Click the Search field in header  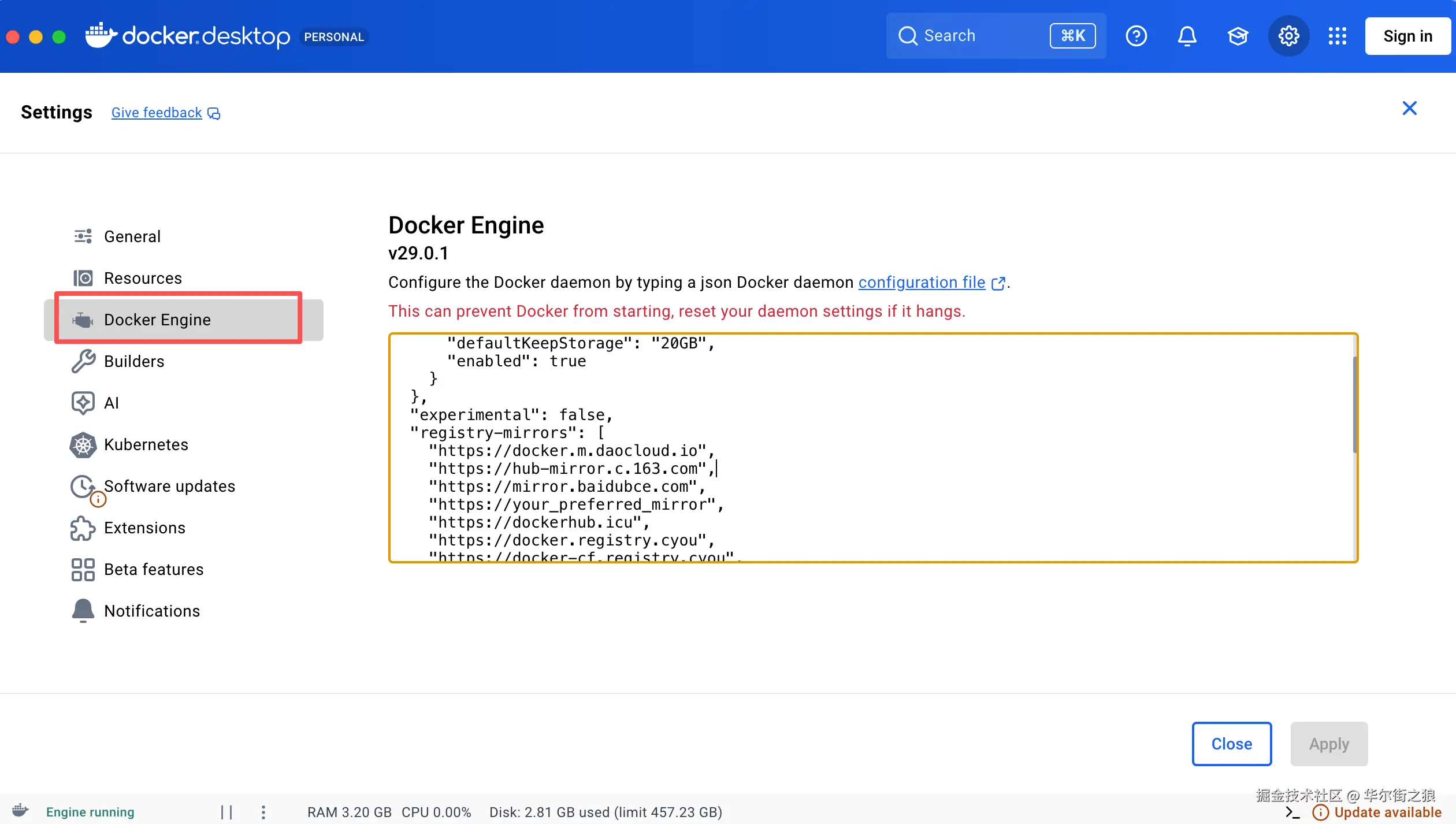pyautogui.click(x=982, y=36)
